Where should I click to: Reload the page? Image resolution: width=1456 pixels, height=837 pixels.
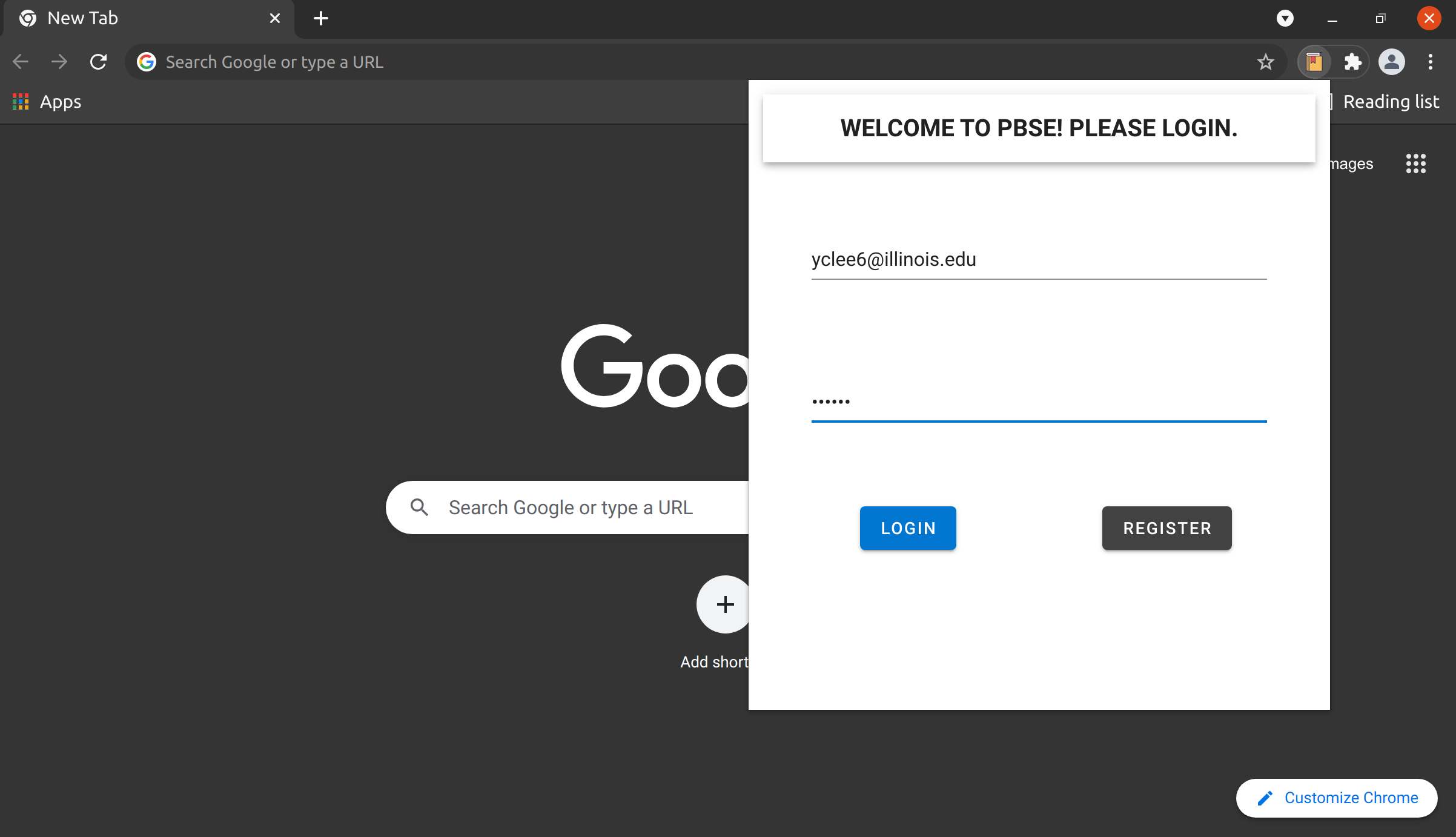point(98,62)
